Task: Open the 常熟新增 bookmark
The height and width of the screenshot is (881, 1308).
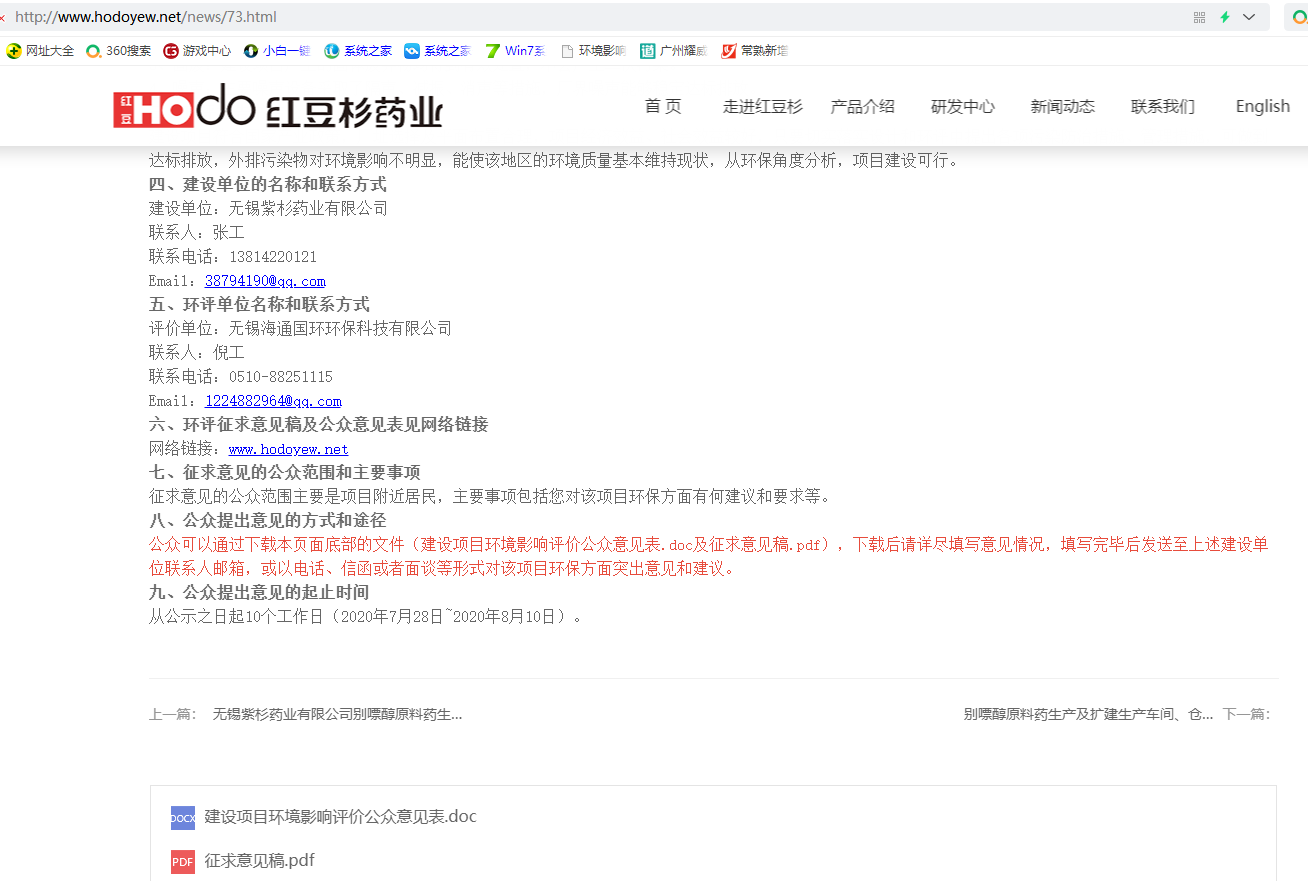Action: 754,51
